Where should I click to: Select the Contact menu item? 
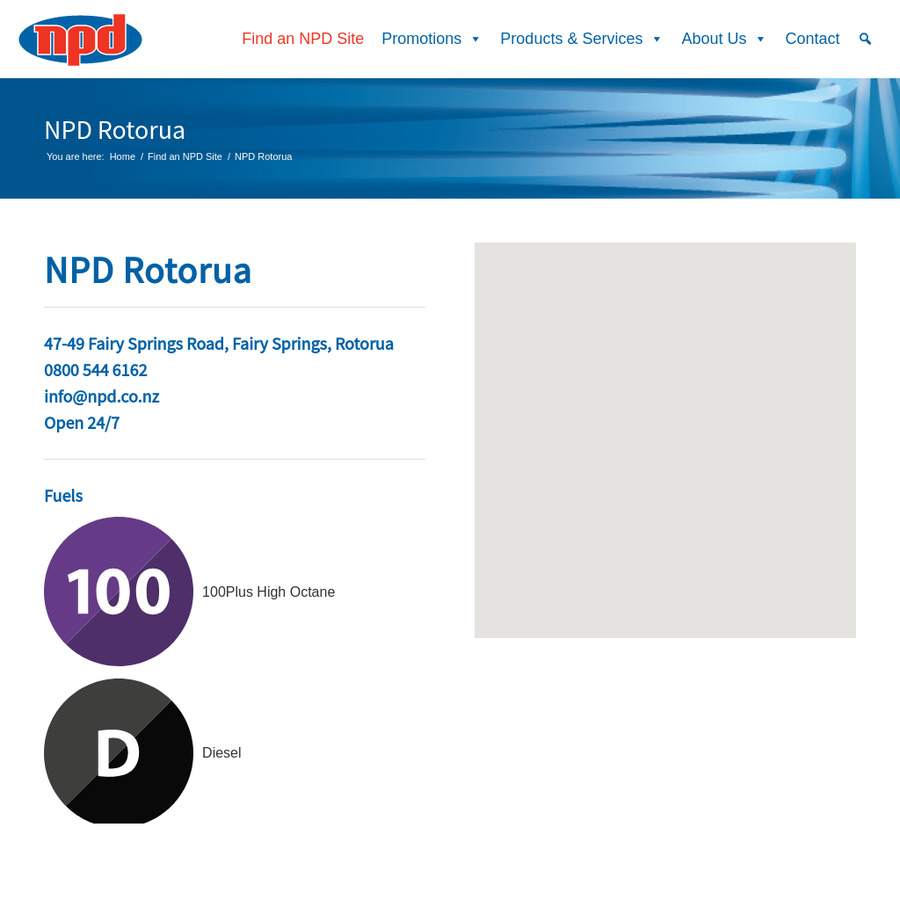[812, 39]
